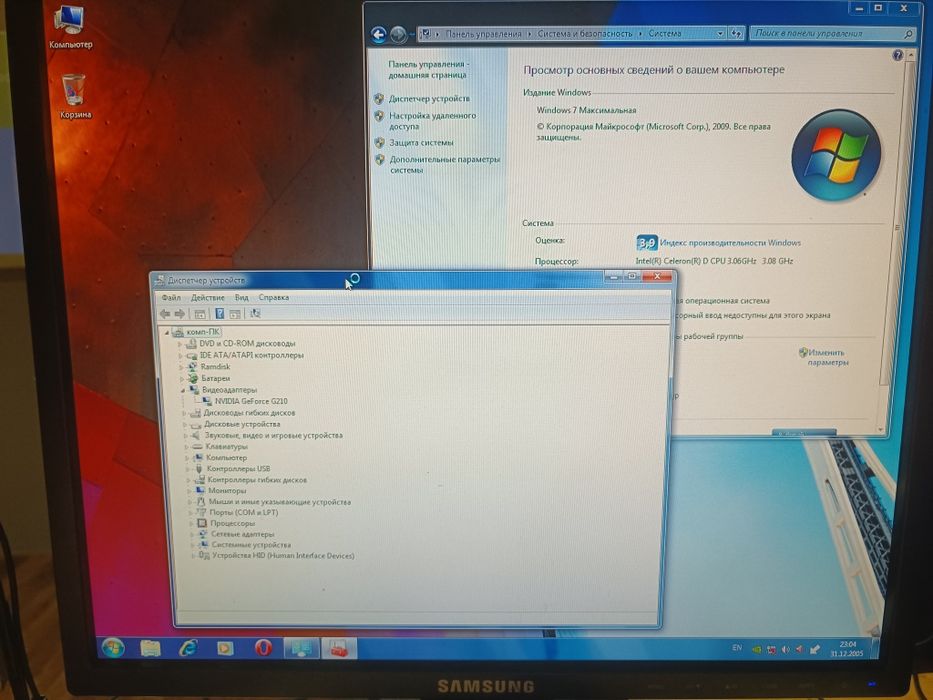Expand DVD и CD-ROM дисководы node
The image size is (933, 700).
pyautogui.click(x=180, y=344)
